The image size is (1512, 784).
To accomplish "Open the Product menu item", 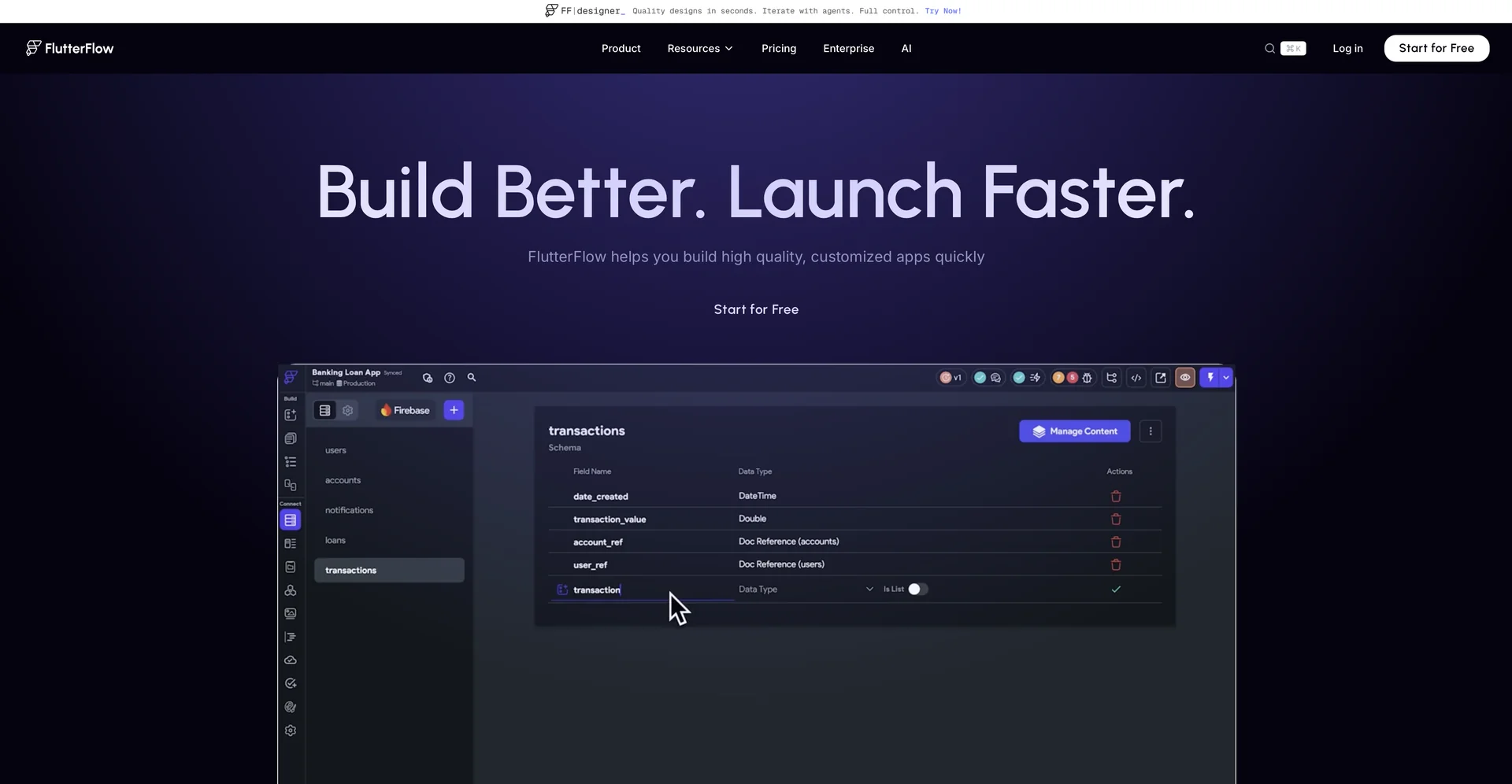I will click(x=621, y=48).
